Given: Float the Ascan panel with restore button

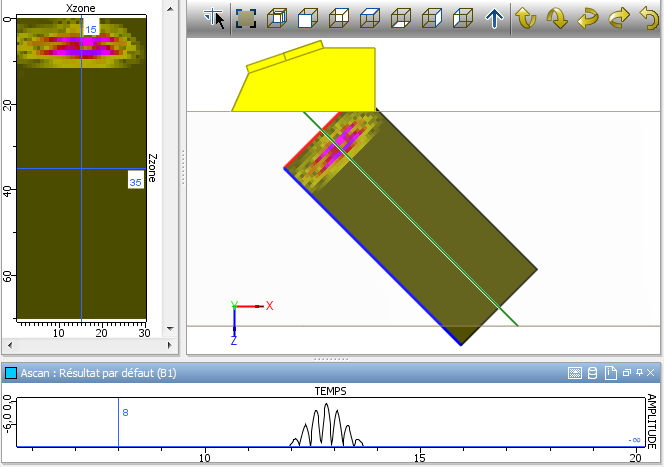Looking at the screenshot, I should (x=627, y=373).
